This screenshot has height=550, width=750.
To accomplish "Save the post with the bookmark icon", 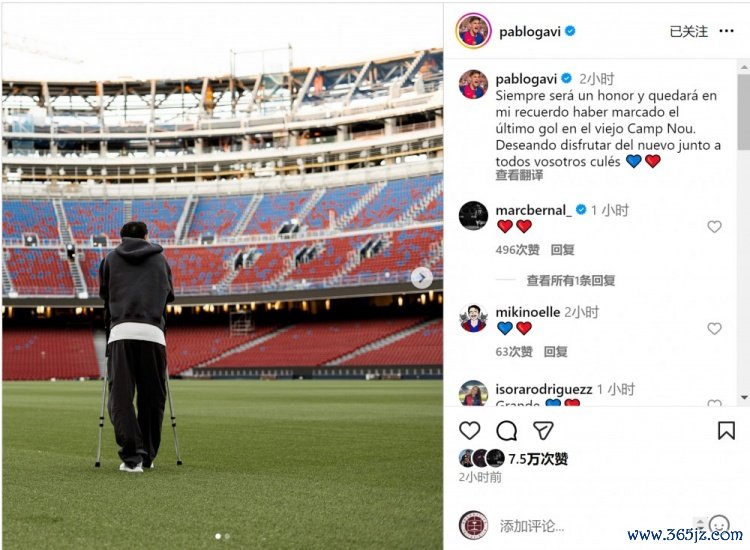I will tap(726, 430).
